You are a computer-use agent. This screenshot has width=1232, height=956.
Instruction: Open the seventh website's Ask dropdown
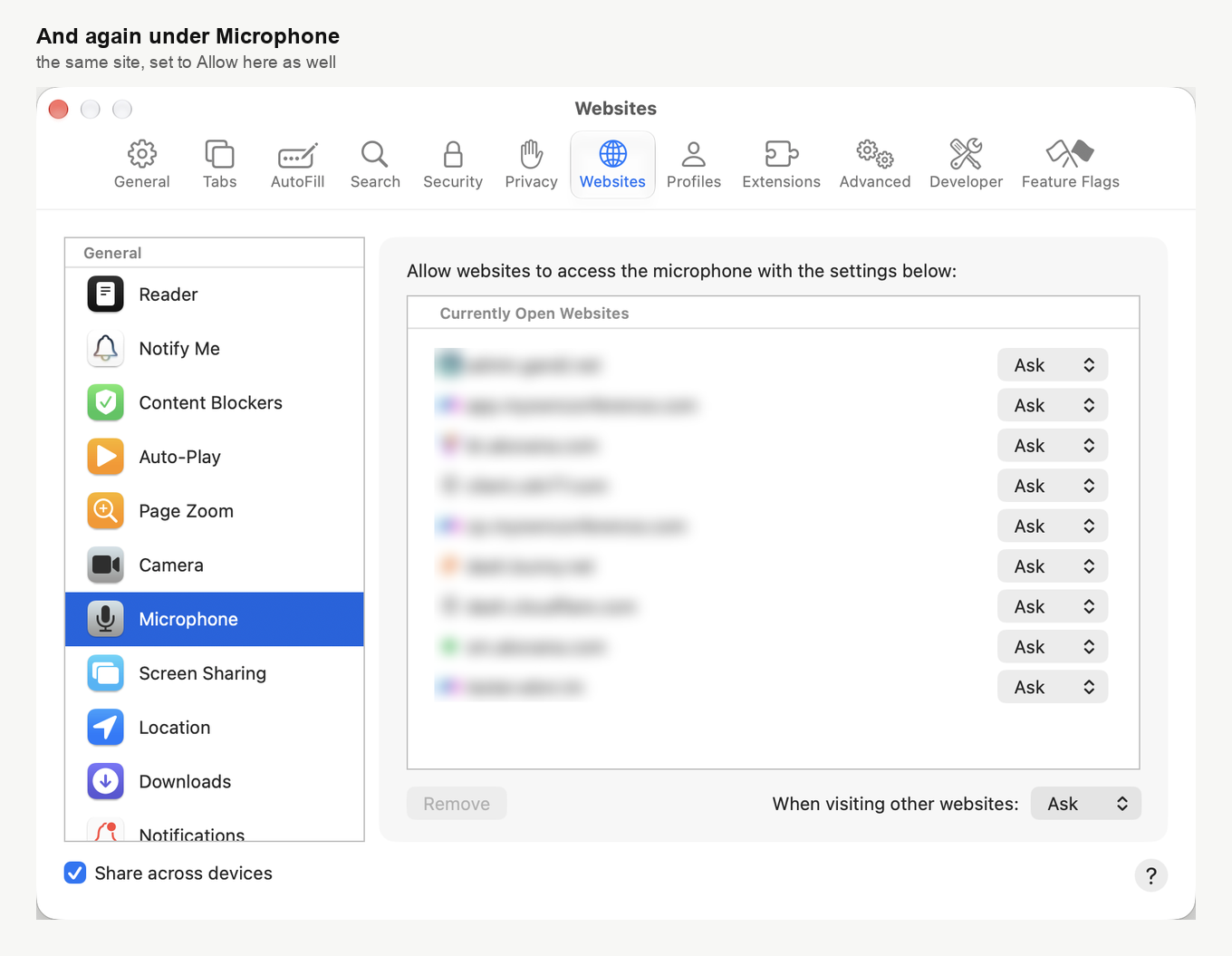[x=1053, y=606]
